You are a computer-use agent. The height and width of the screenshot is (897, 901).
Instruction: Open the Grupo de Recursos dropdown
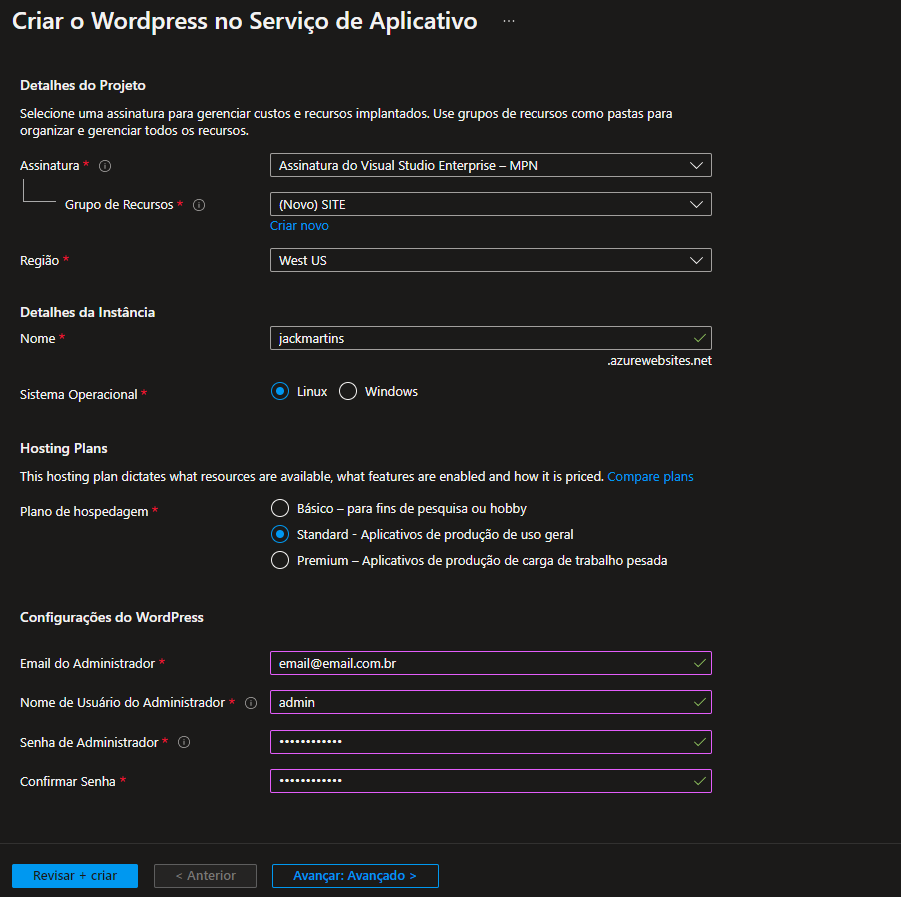[x=491, y=205]
